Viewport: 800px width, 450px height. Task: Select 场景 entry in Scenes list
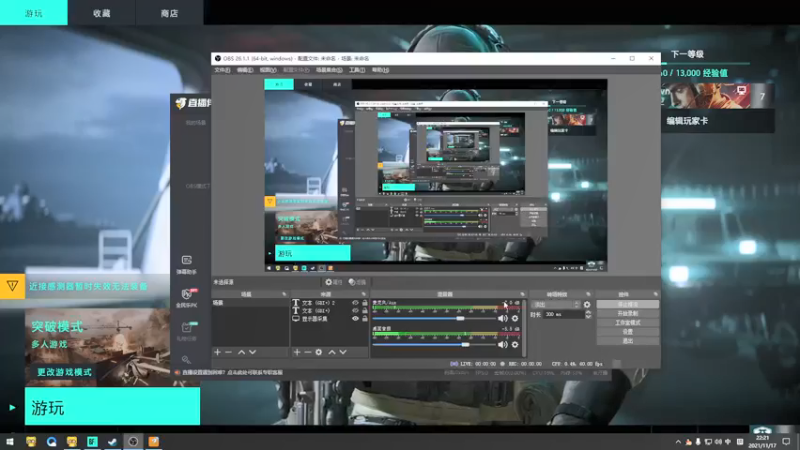[x=250, y=303]
